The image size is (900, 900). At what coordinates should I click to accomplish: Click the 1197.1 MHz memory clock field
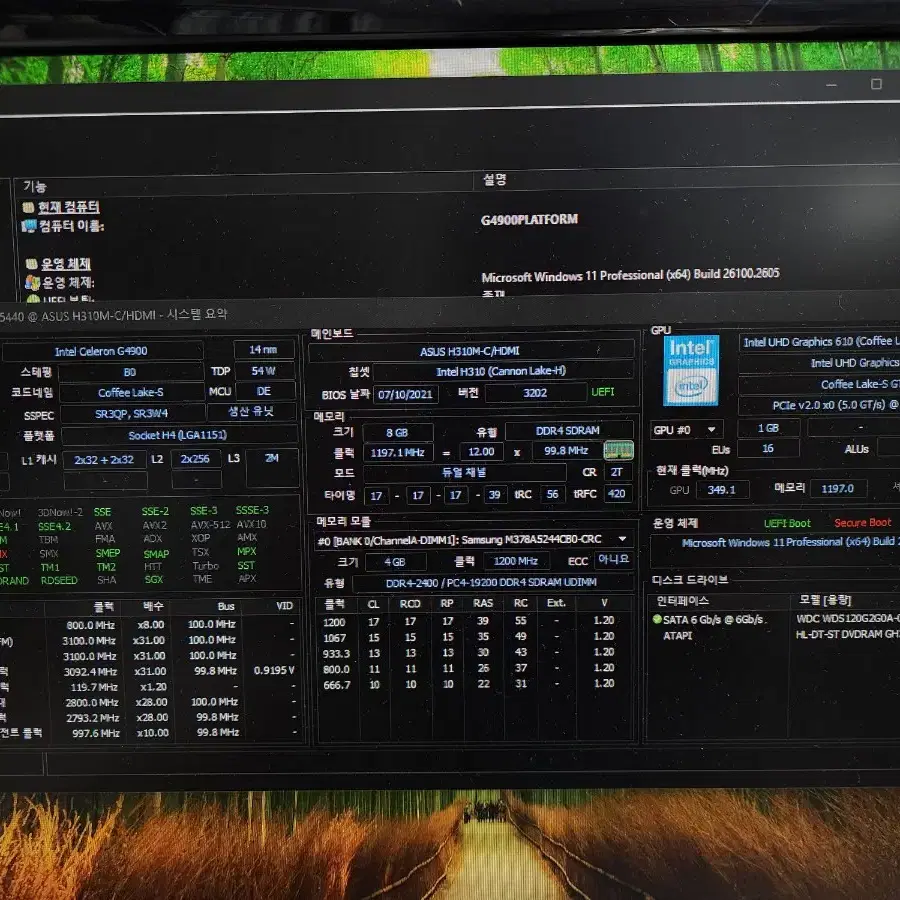click(x=398, y=453)
